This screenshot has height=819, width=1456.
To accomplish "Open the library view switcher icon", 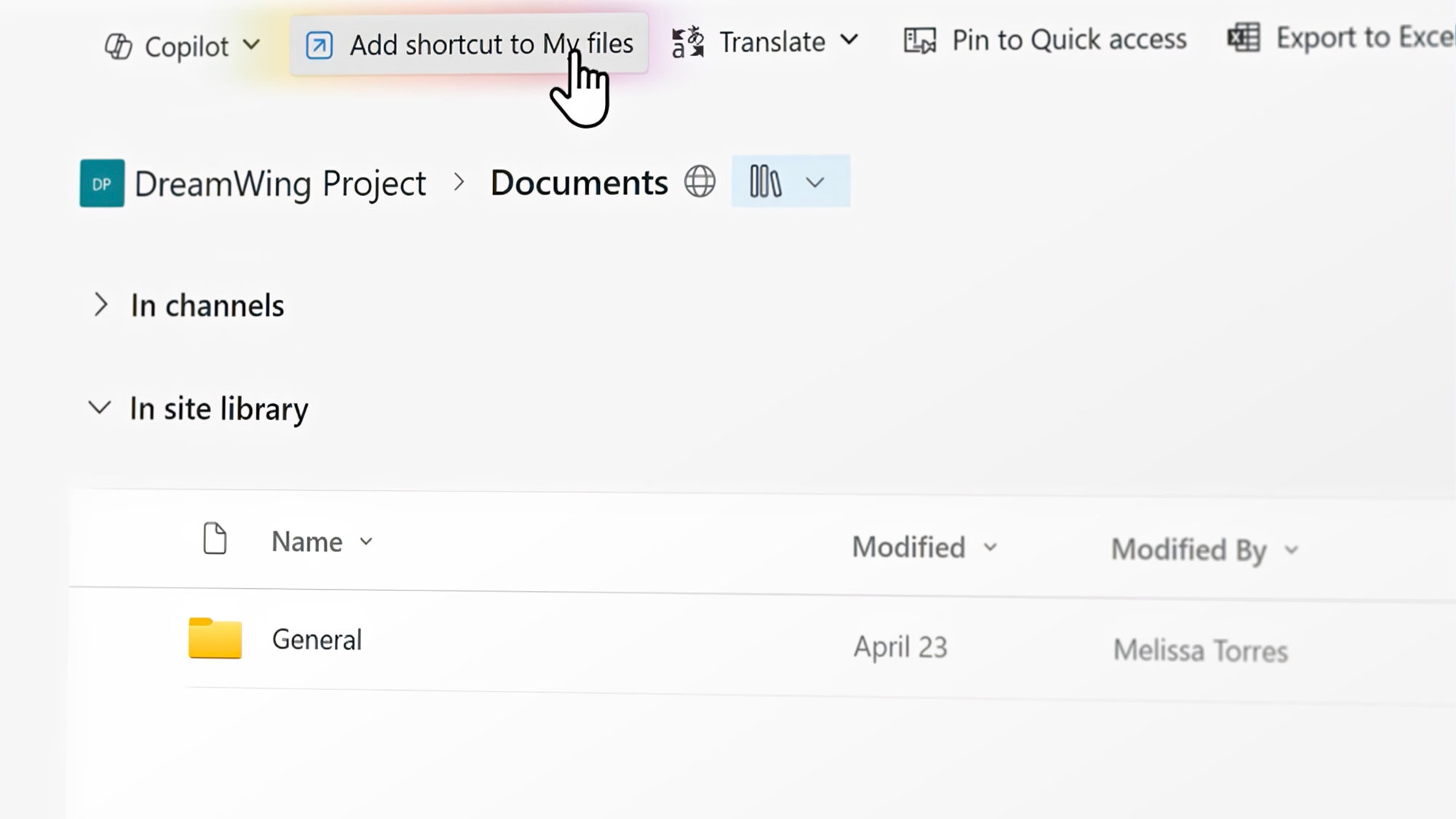I will tap(765, 181).
